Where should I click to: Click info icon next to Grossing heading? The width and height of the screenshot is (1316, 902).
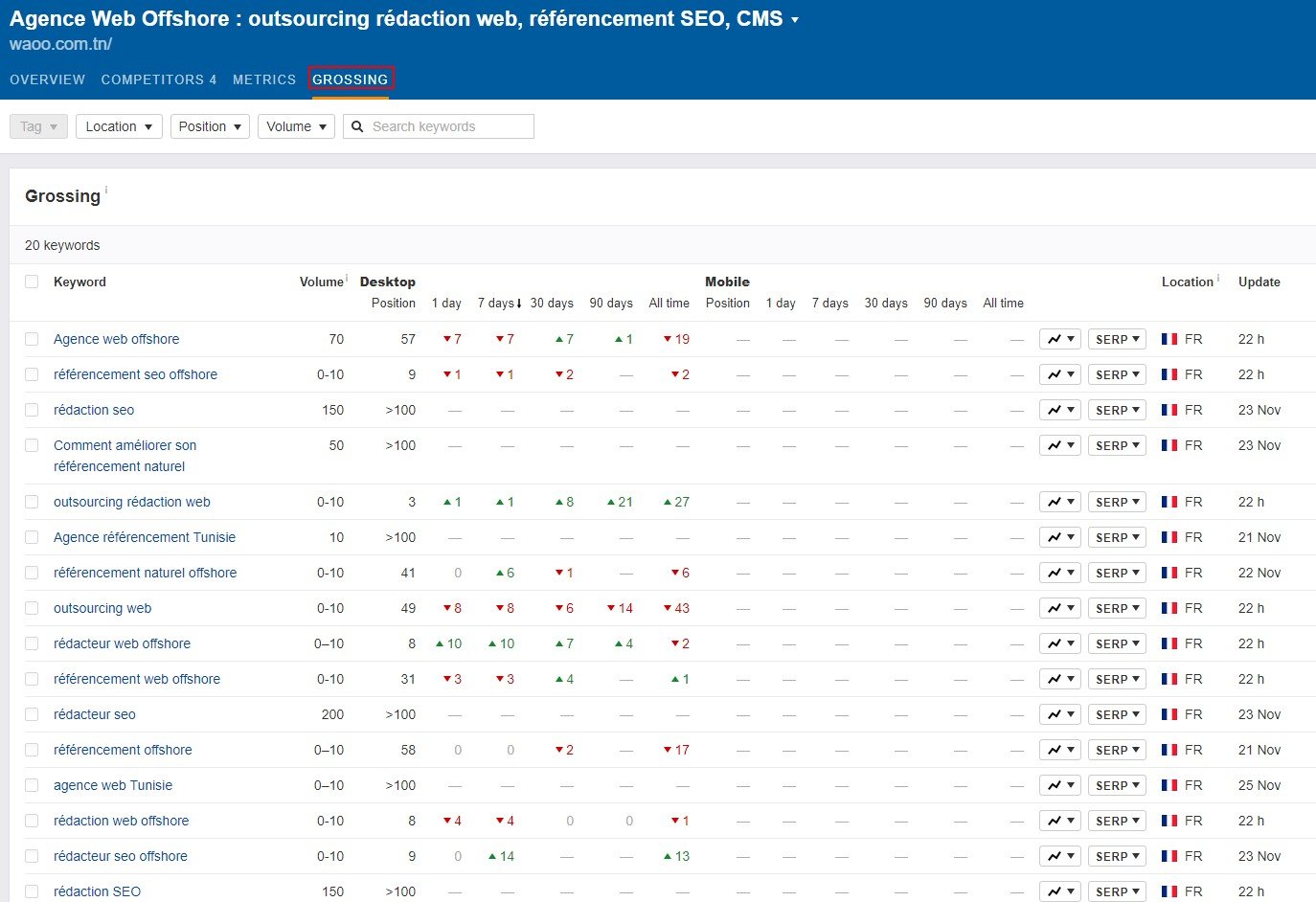pos(106,191)
